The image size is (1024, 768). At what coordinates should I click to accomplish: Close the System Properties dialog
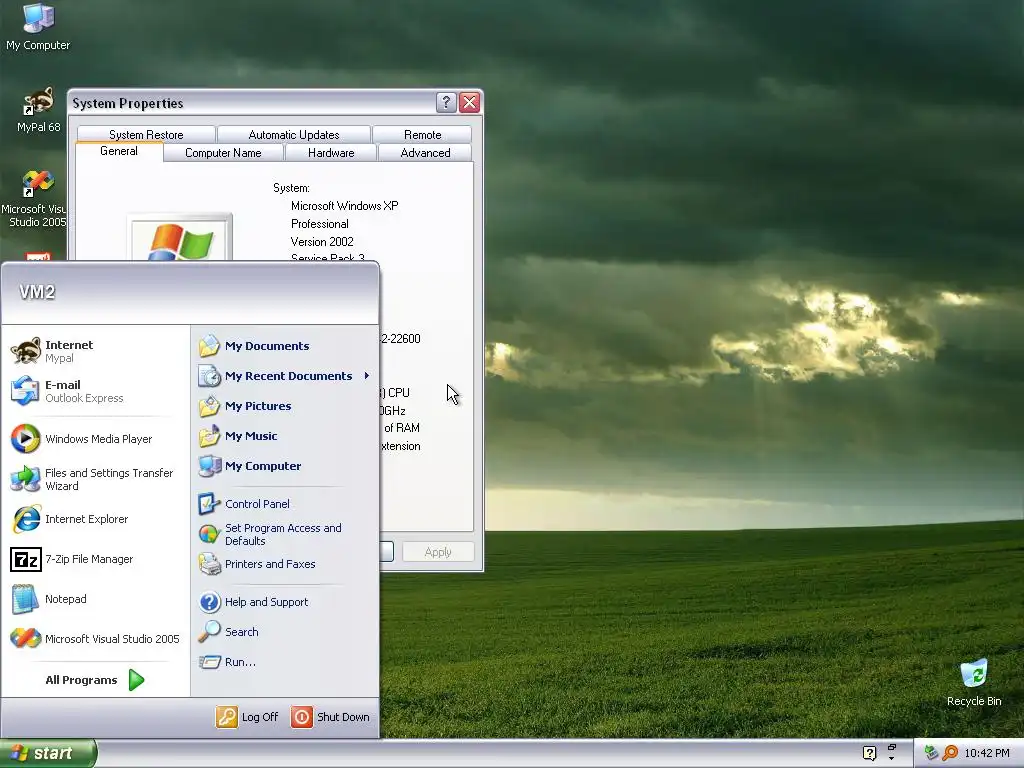pos(470,103)
